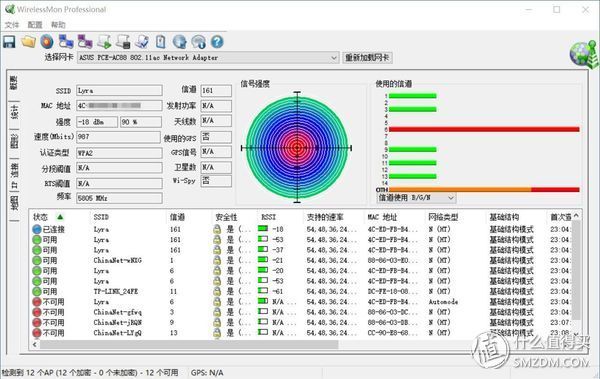Click the RSSI column header
The width and height of the screenshot is (600, 379).
click(268, 217)
